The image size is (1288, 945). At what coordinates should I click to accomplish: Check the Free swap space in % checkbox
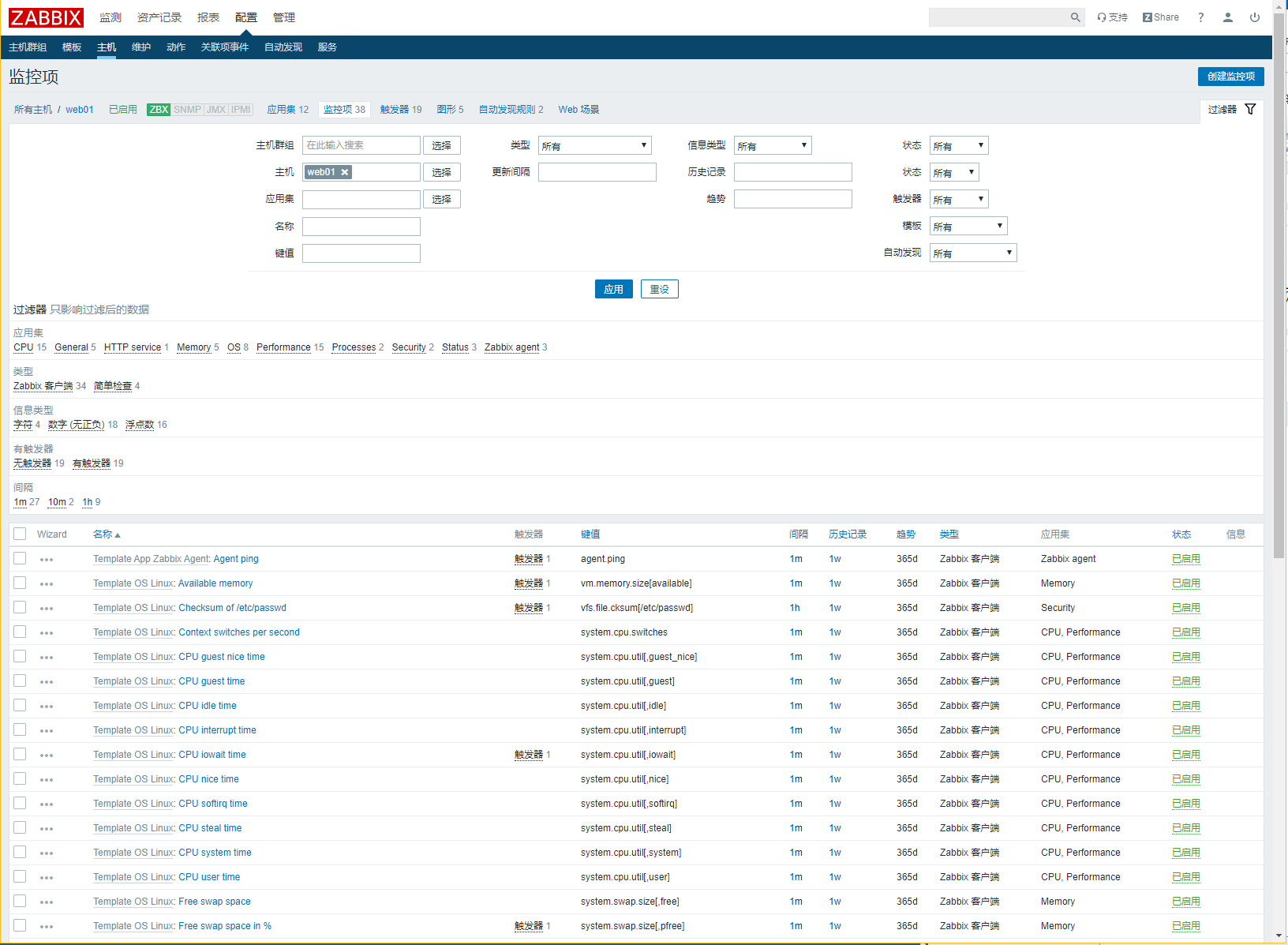[x=20, y=925]
